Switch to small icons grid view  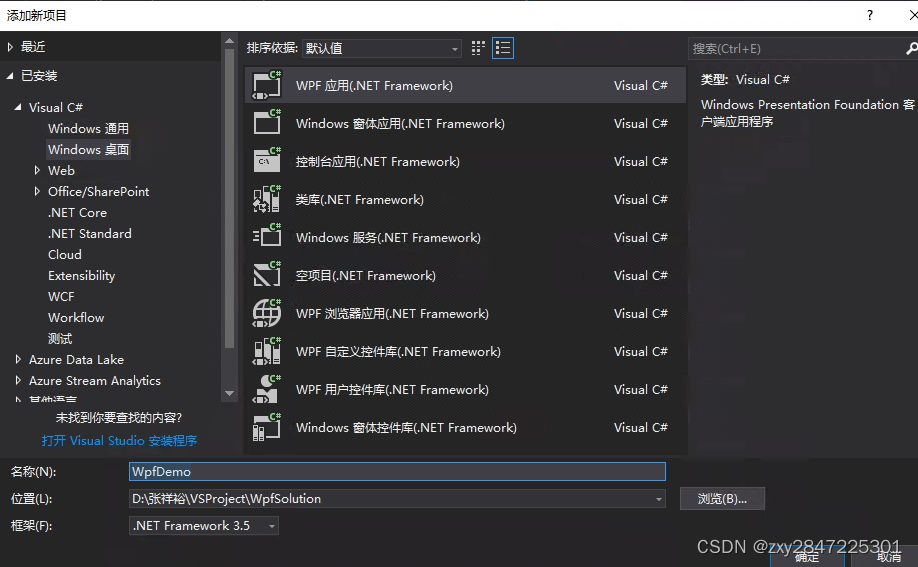coord(478,48)
